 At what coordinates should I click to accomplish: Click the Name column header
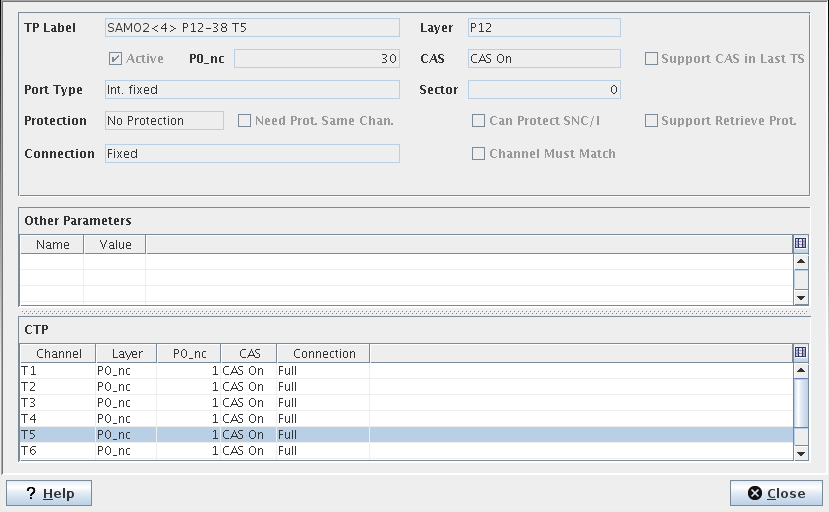52,244
